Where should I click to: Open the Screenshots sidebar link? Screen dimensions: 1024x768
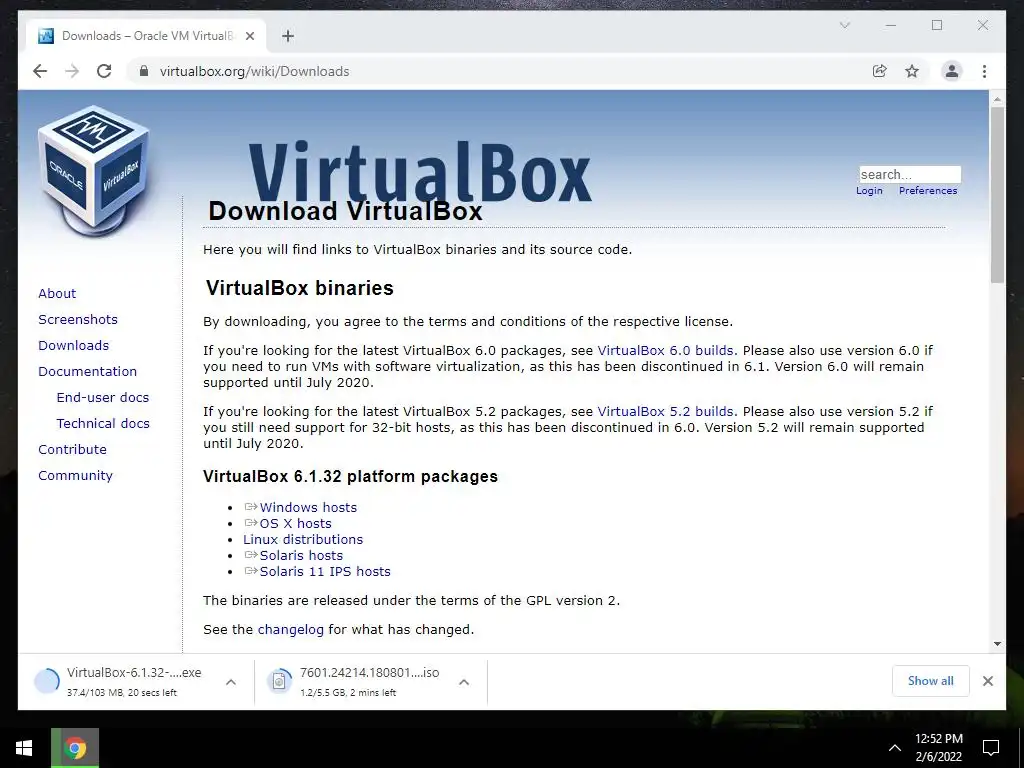click(x=78, y=319)
